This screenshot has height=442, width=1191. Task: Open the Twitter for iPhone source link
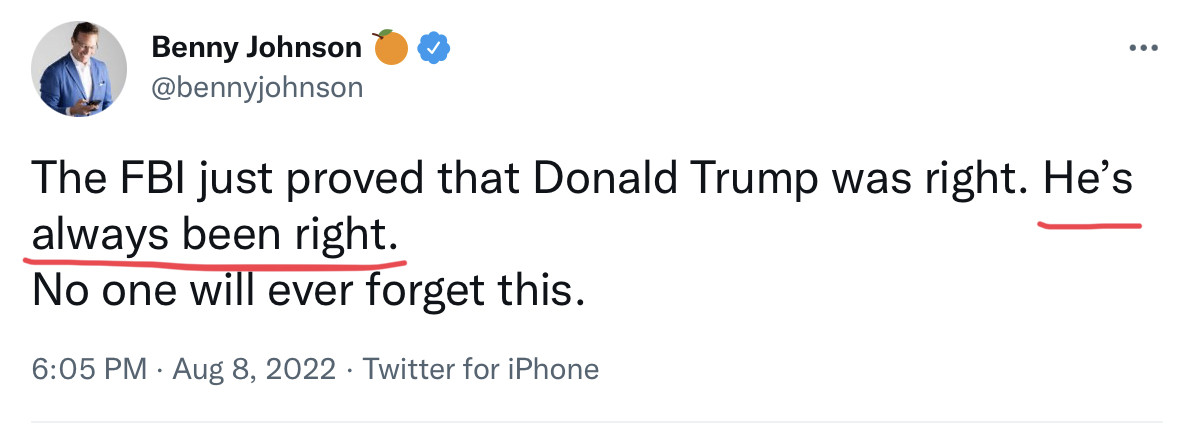(x=480, y=369)
